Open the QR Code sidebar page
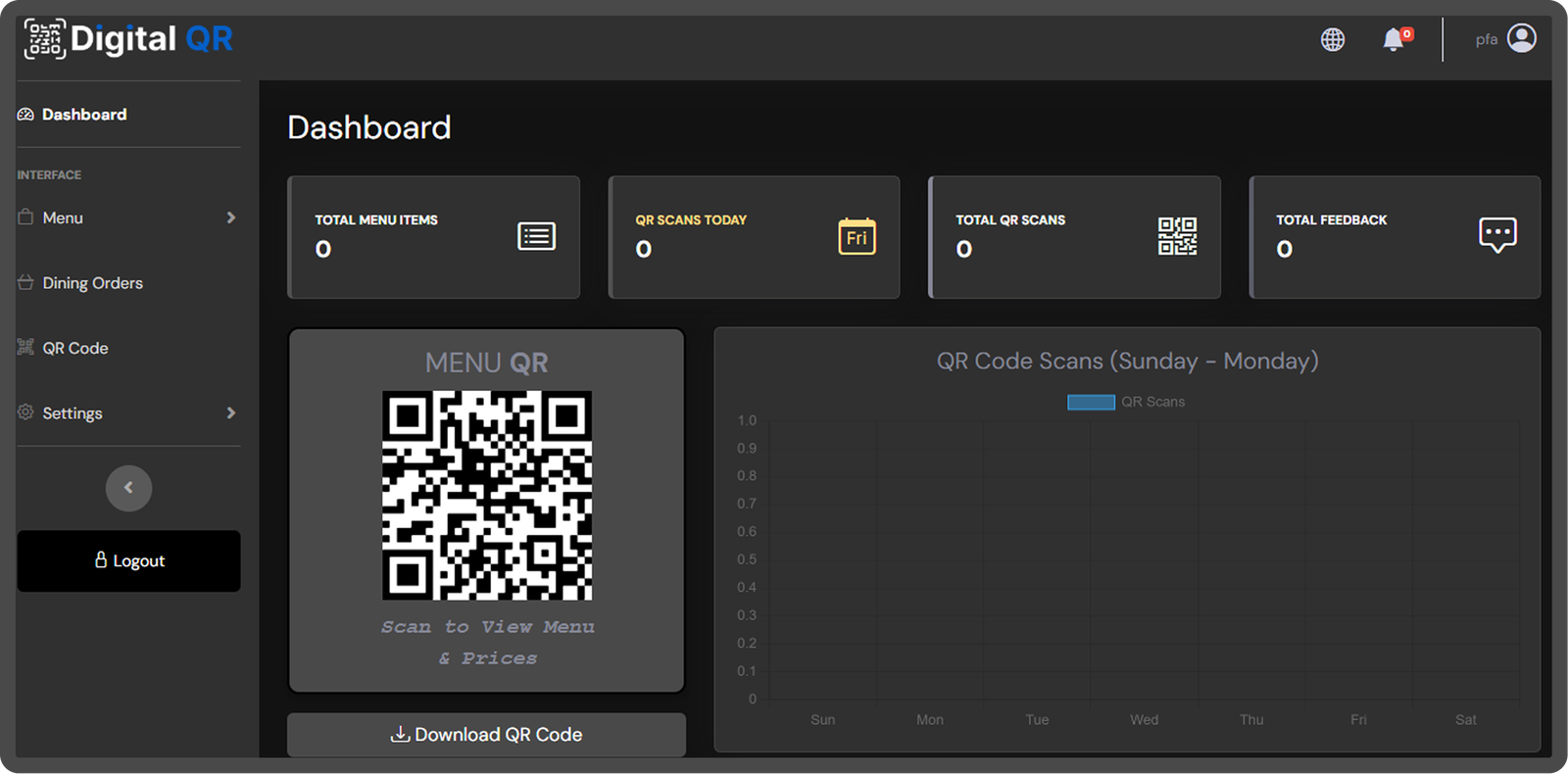This screenshot has width=1568, height=774. [x=75, y=349]
